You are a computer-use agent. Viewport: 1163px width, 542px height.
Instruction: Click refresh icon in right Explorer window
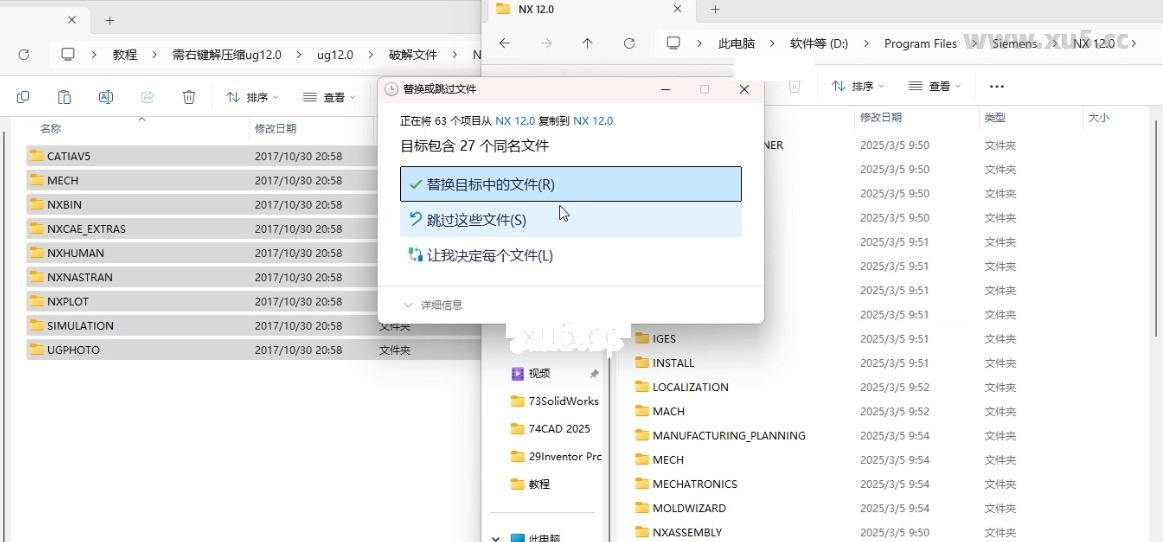point(629,43)
